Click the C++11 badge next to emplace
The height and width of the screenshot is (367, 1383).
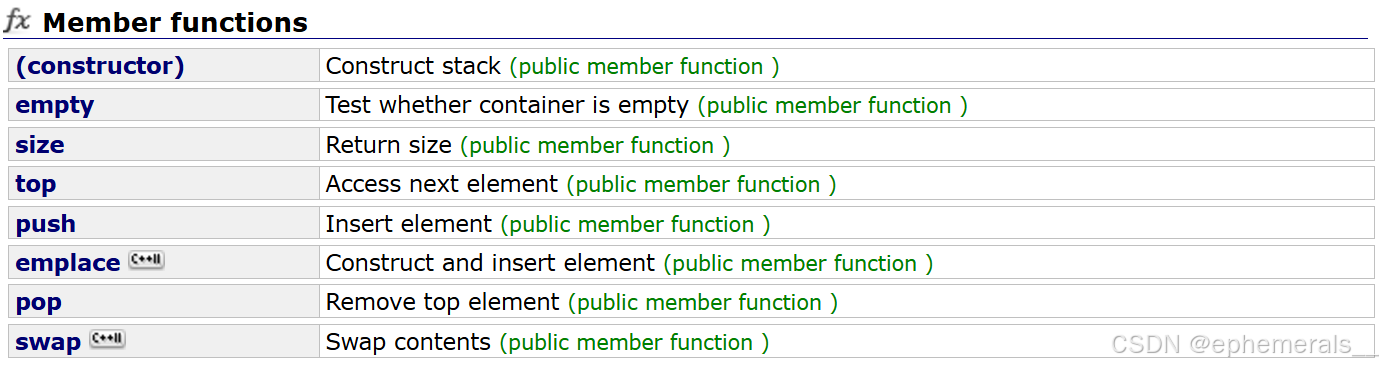tap(146, 261)
